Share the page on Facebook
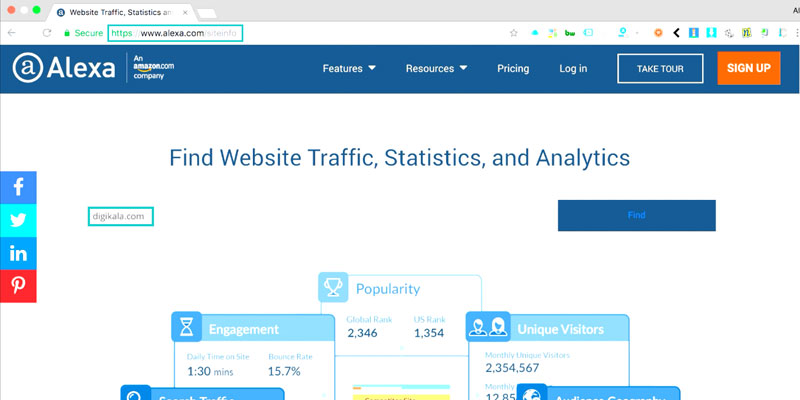The image size is (800, 400). coord(18,187)
